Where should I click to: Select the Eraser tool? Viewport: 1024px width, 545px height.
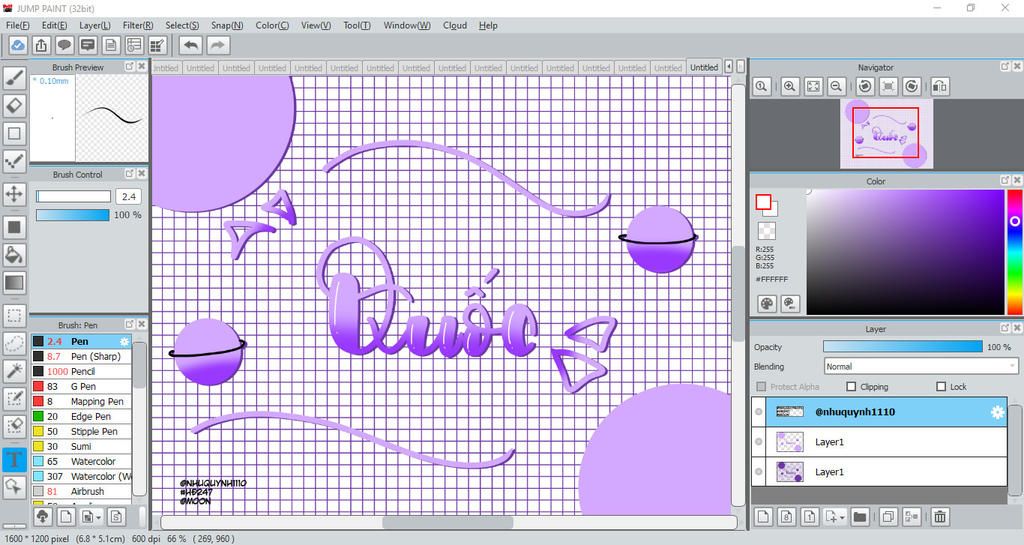[x=14, y=105]
